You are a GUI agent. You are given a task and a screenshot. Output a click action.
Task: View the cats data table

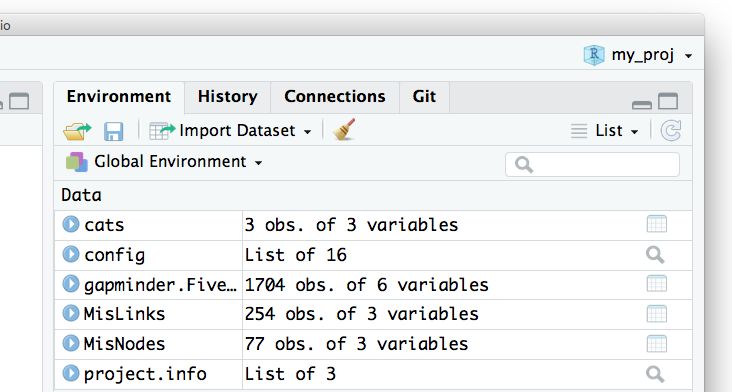coord(656,224)
